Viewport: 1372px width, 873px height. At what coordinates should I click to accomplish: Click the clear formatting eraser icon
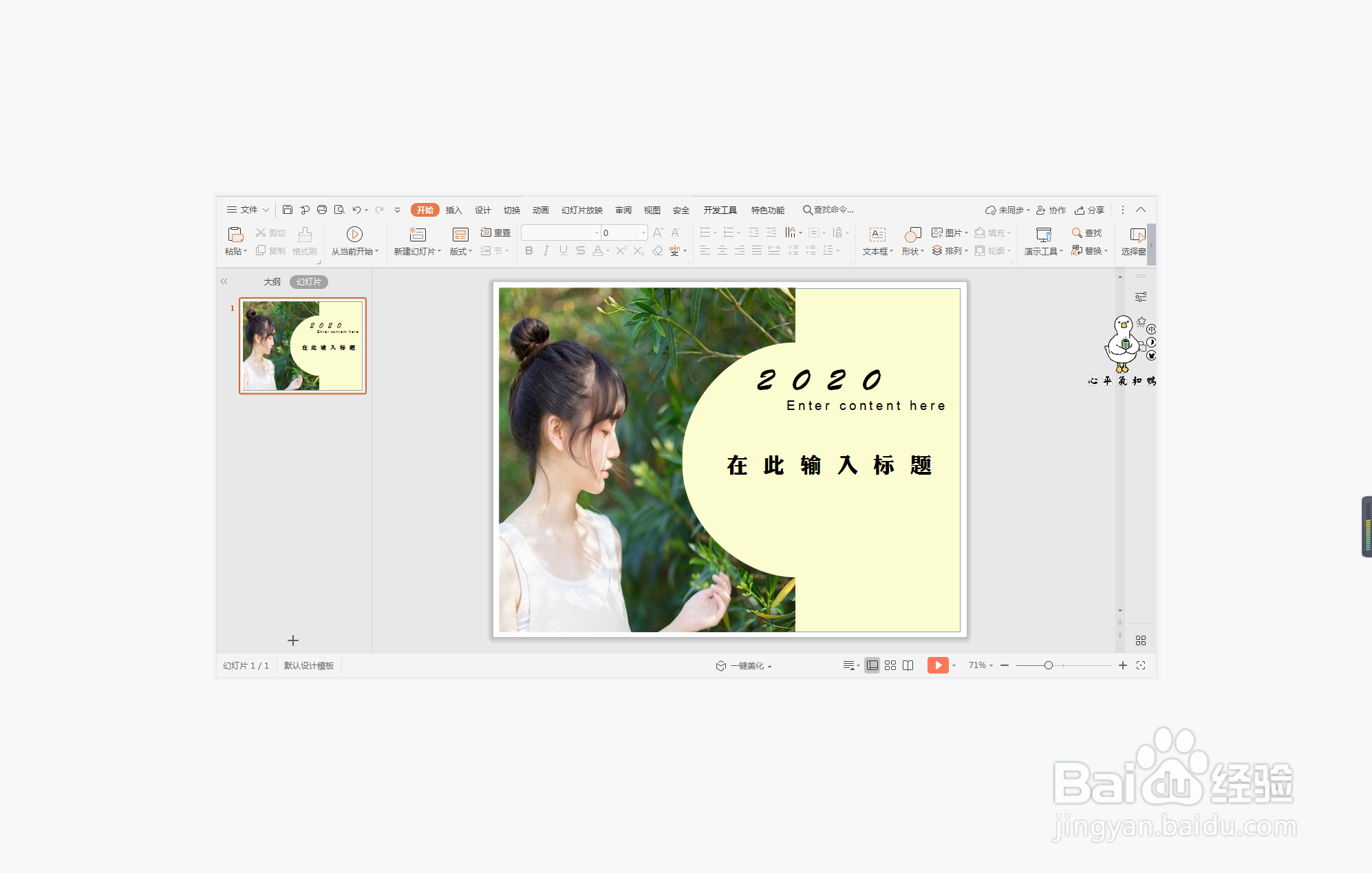[658, 250]
